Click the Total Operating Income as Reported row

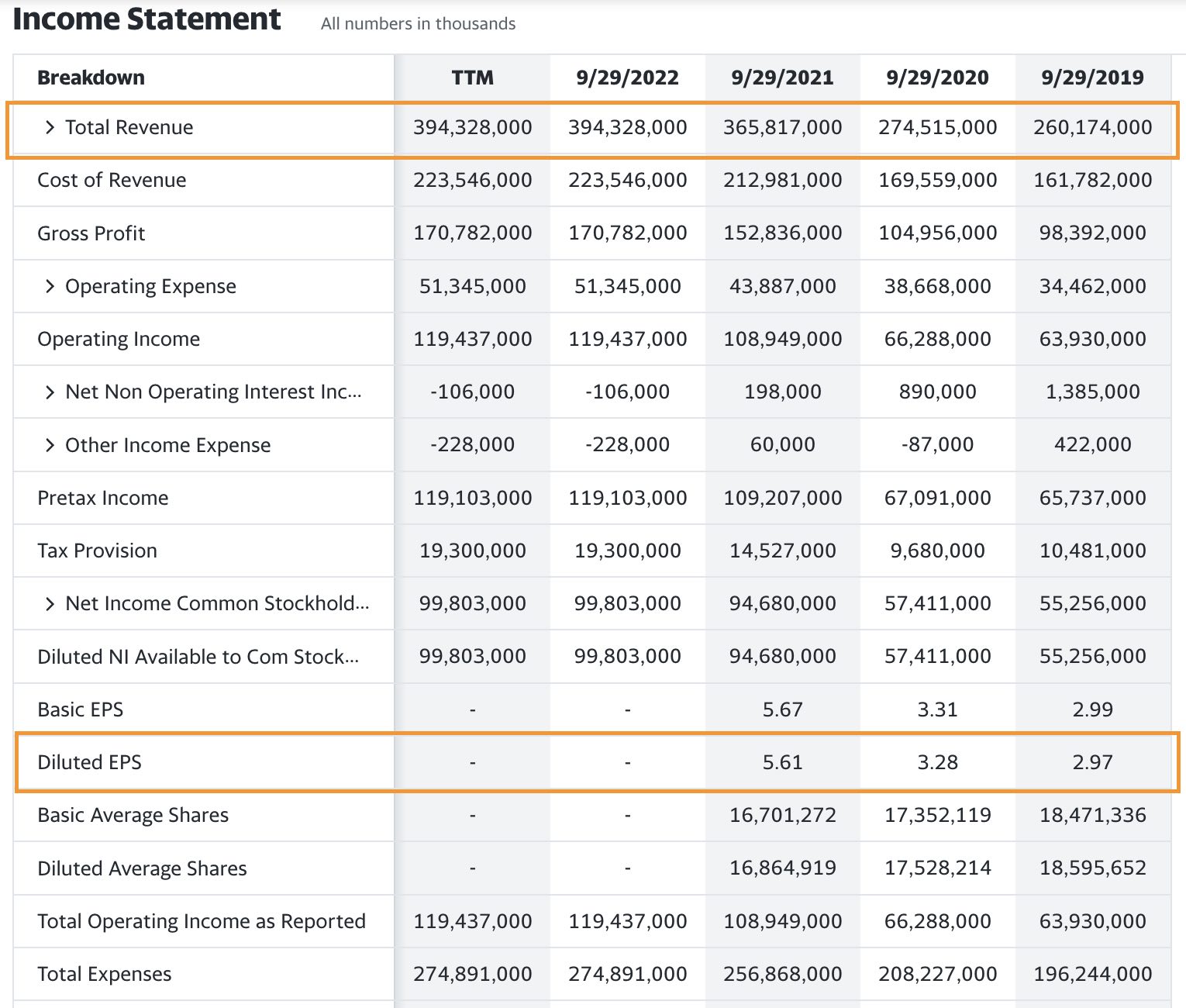[x=202, y=920]
